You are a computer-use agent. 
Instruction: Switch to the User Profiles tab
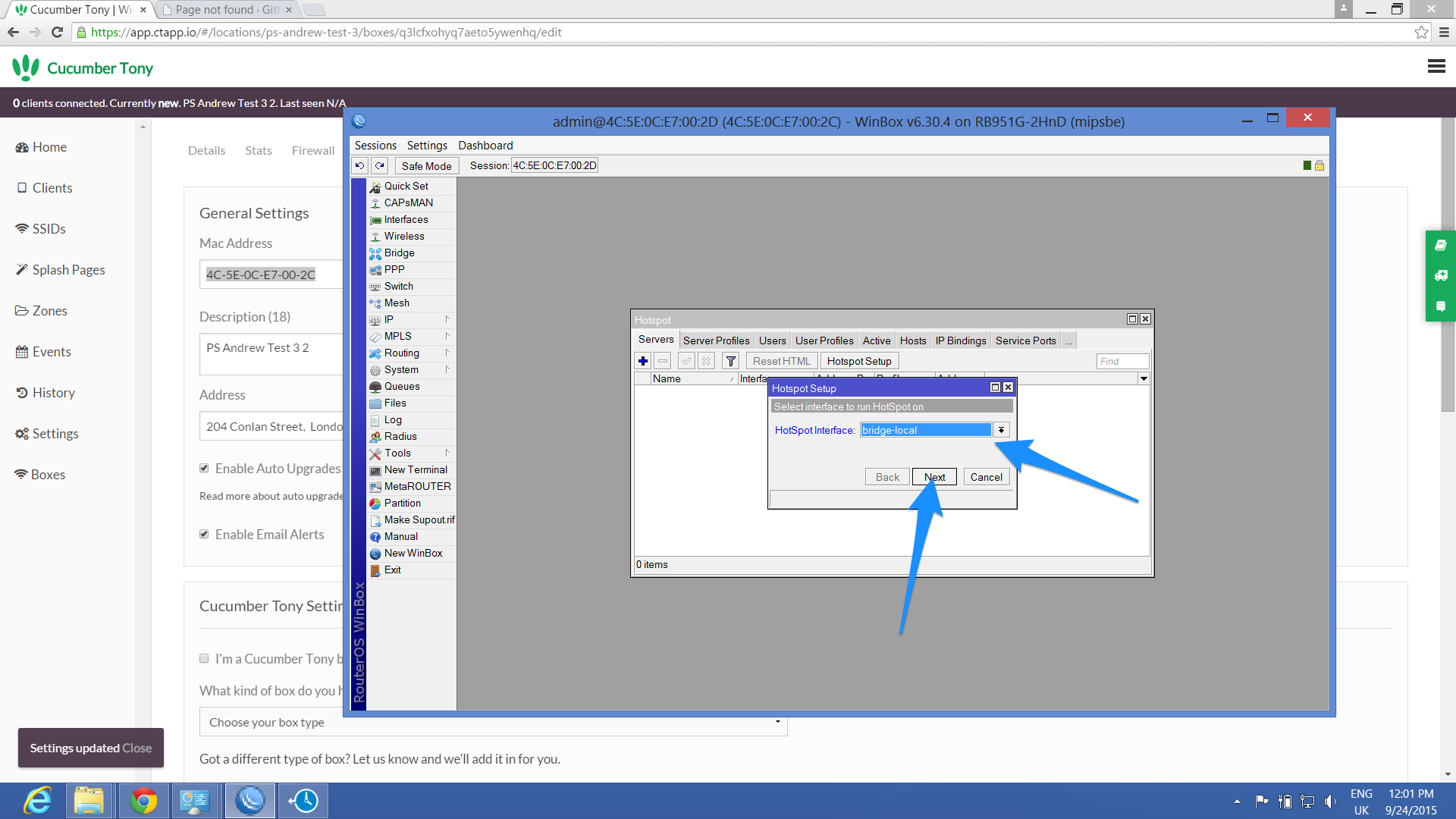(x=824, y=341)
